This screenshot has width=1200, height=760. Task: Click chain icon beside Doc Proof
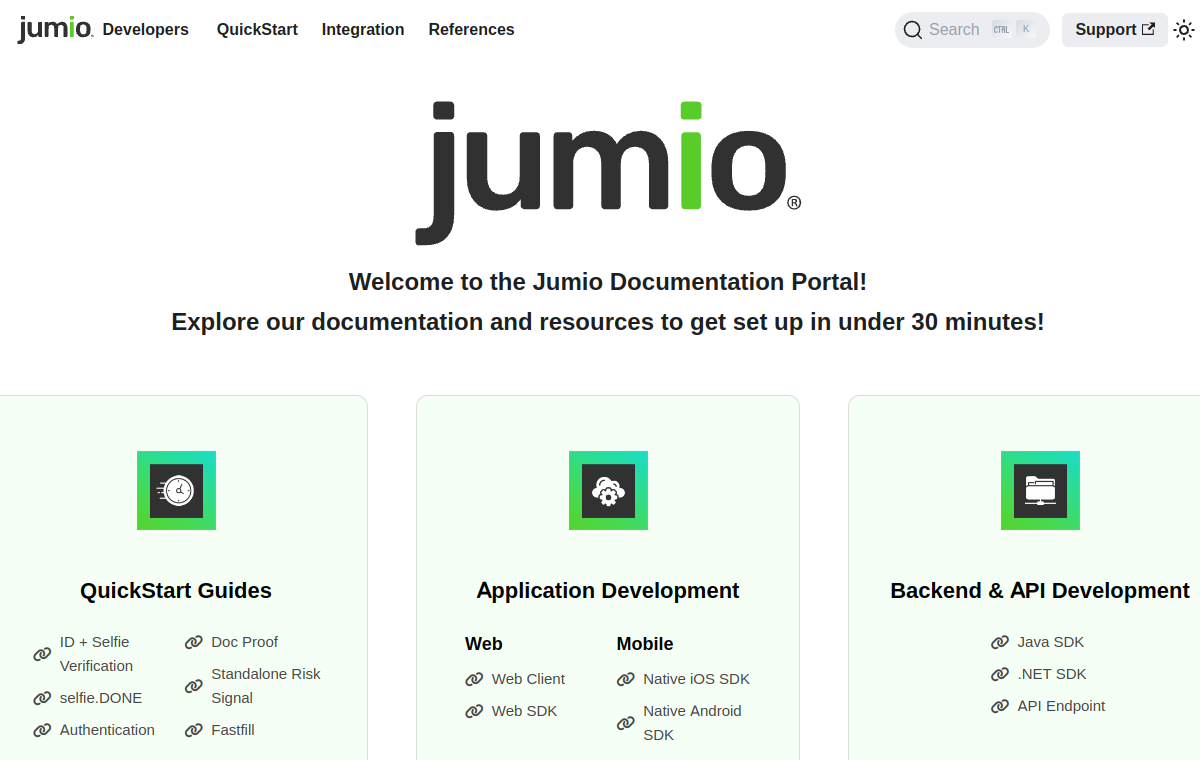click(x=194, y=642)
